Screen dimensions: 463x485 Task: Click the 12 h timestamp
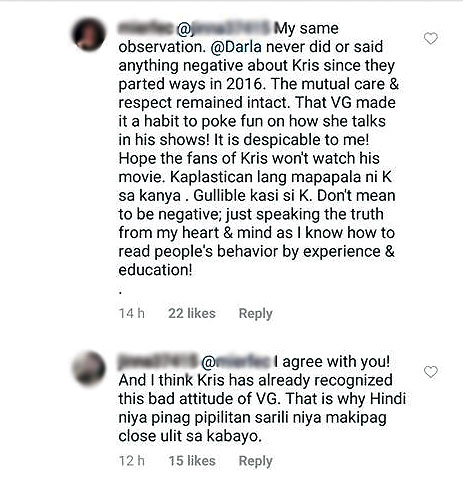(132, 461)
